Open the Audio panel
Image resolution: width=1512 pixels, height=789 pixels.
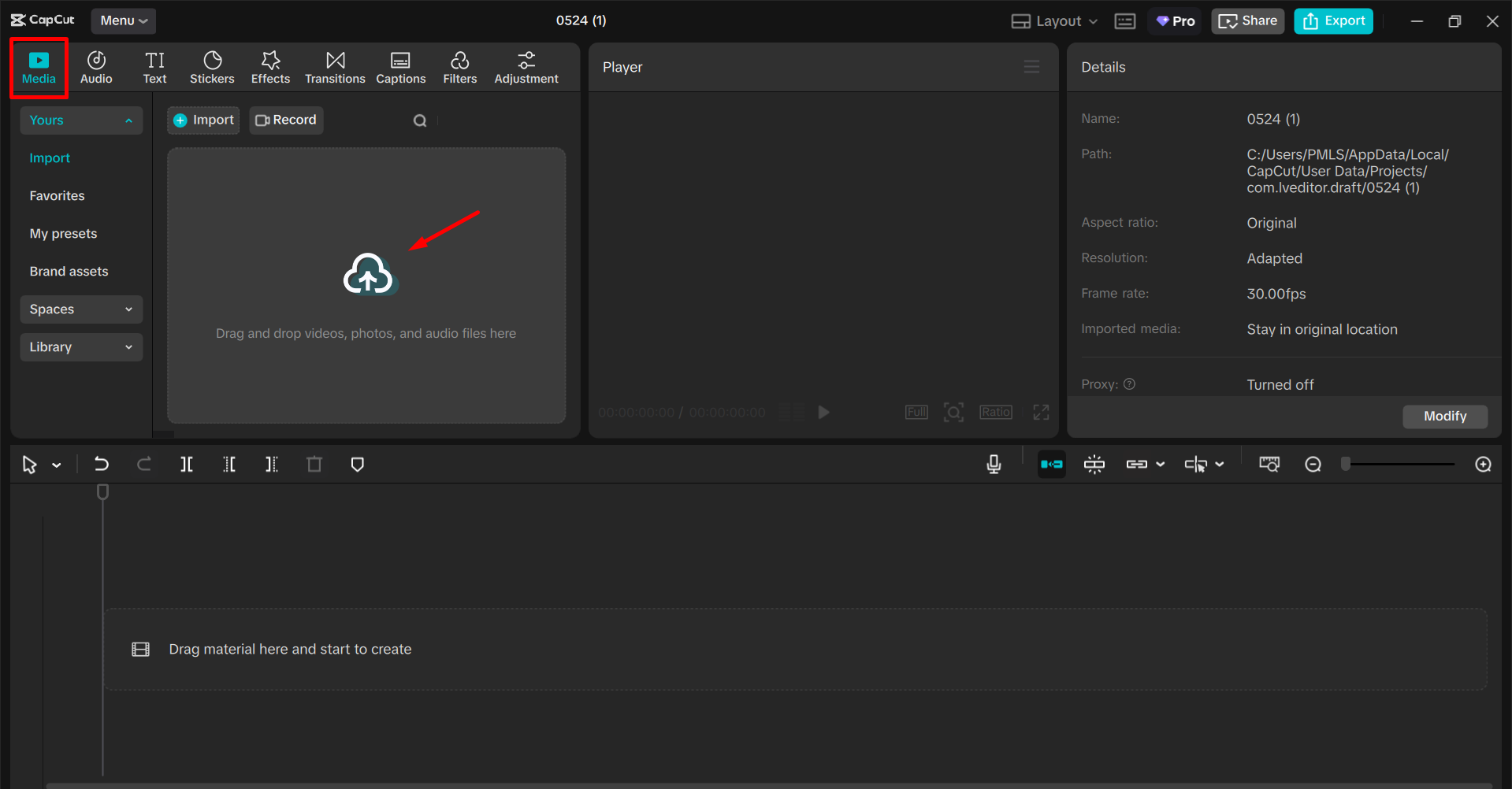(x=95, y=67)
